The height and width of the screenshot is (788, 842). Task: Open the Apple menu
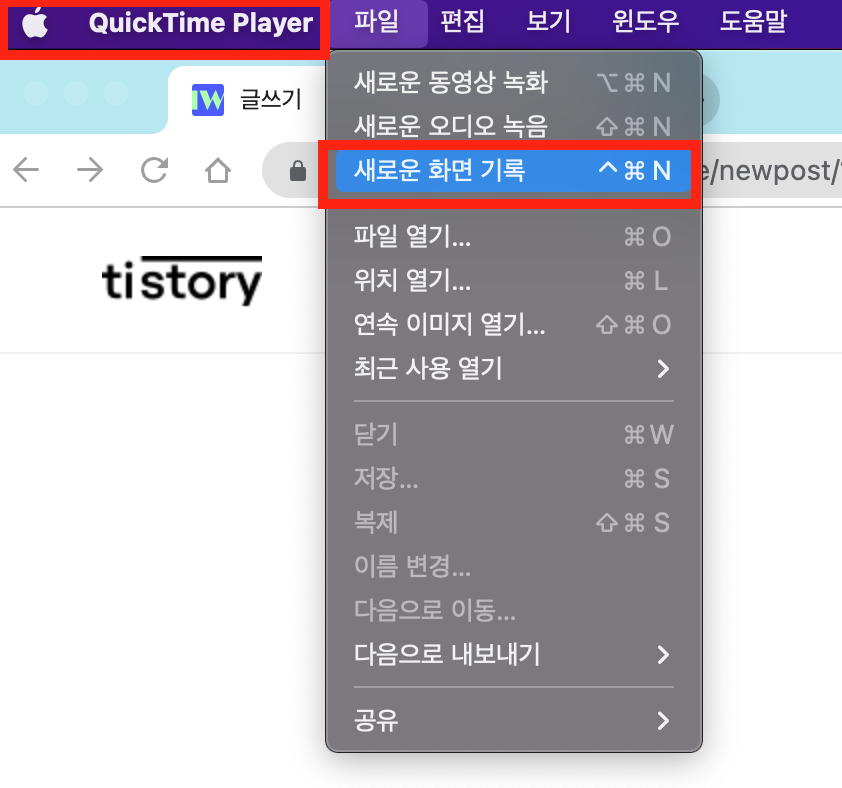[35, 24]
